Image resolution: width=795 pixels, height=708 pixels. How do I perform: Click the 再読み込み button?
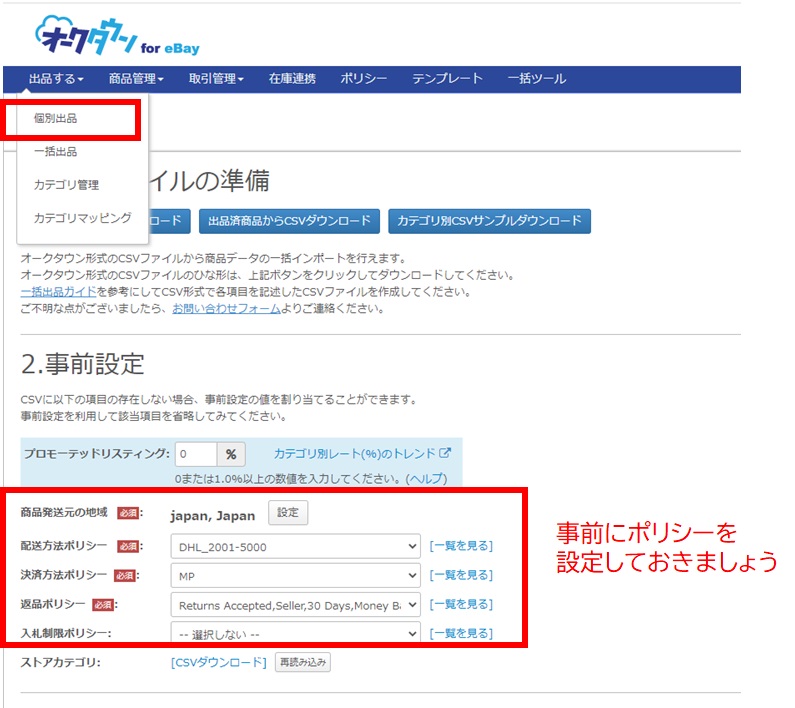(x=303, y=662)
